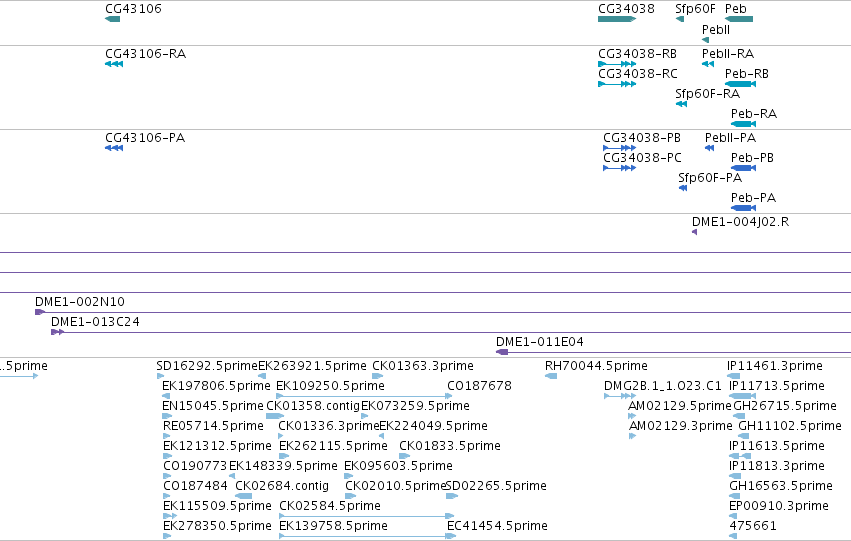Click the IP11713.5prime EST label
The height and width of the screenshot is (541, 851).
(x=777, y=386)
